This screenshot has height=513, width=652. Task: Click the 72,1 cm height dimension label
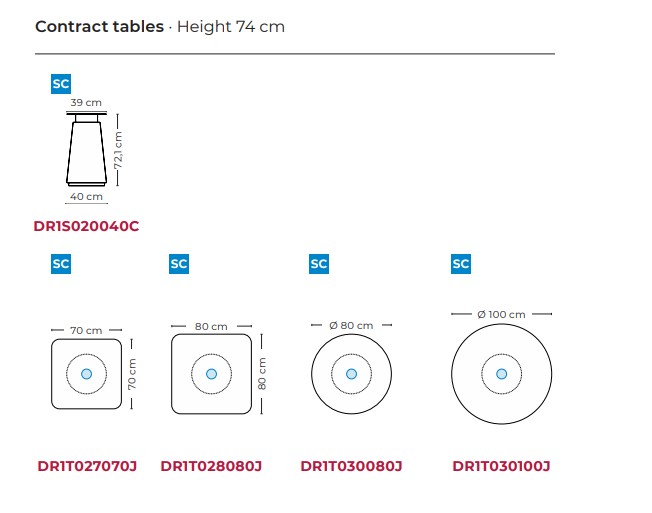[119, 150]
